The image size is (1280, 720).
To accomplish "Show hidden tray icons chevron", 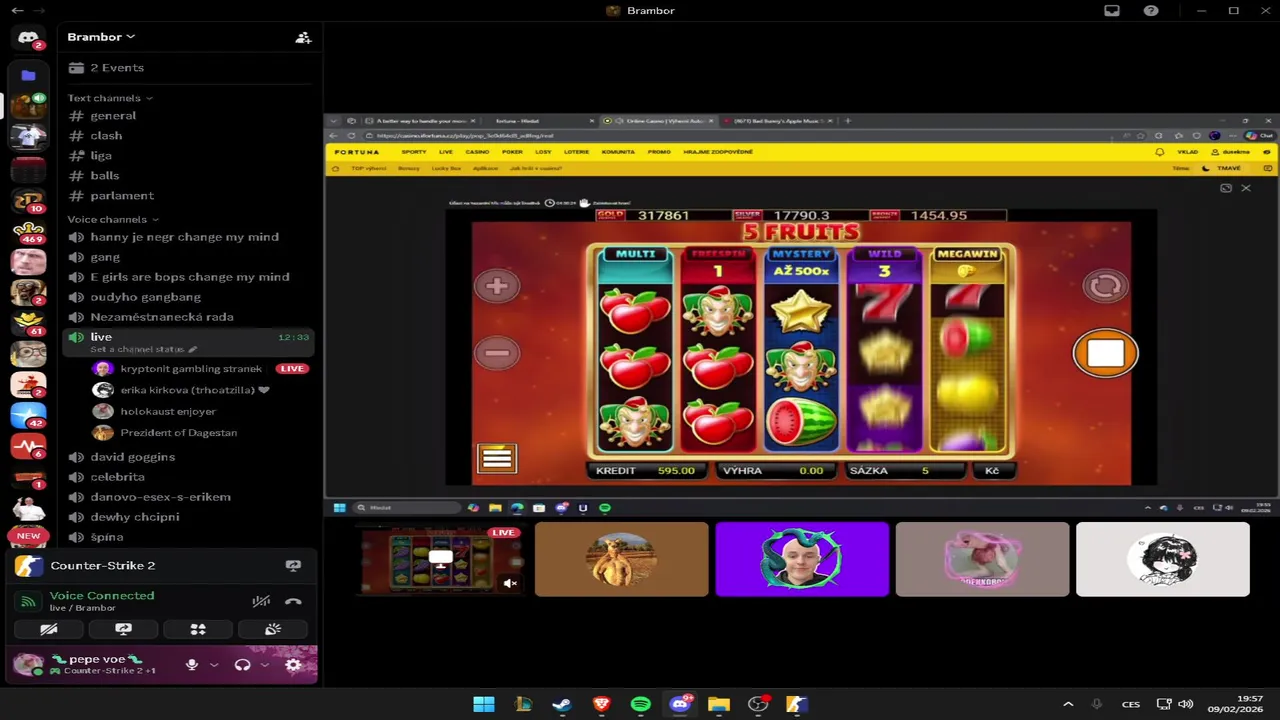I will point(1068,704).
